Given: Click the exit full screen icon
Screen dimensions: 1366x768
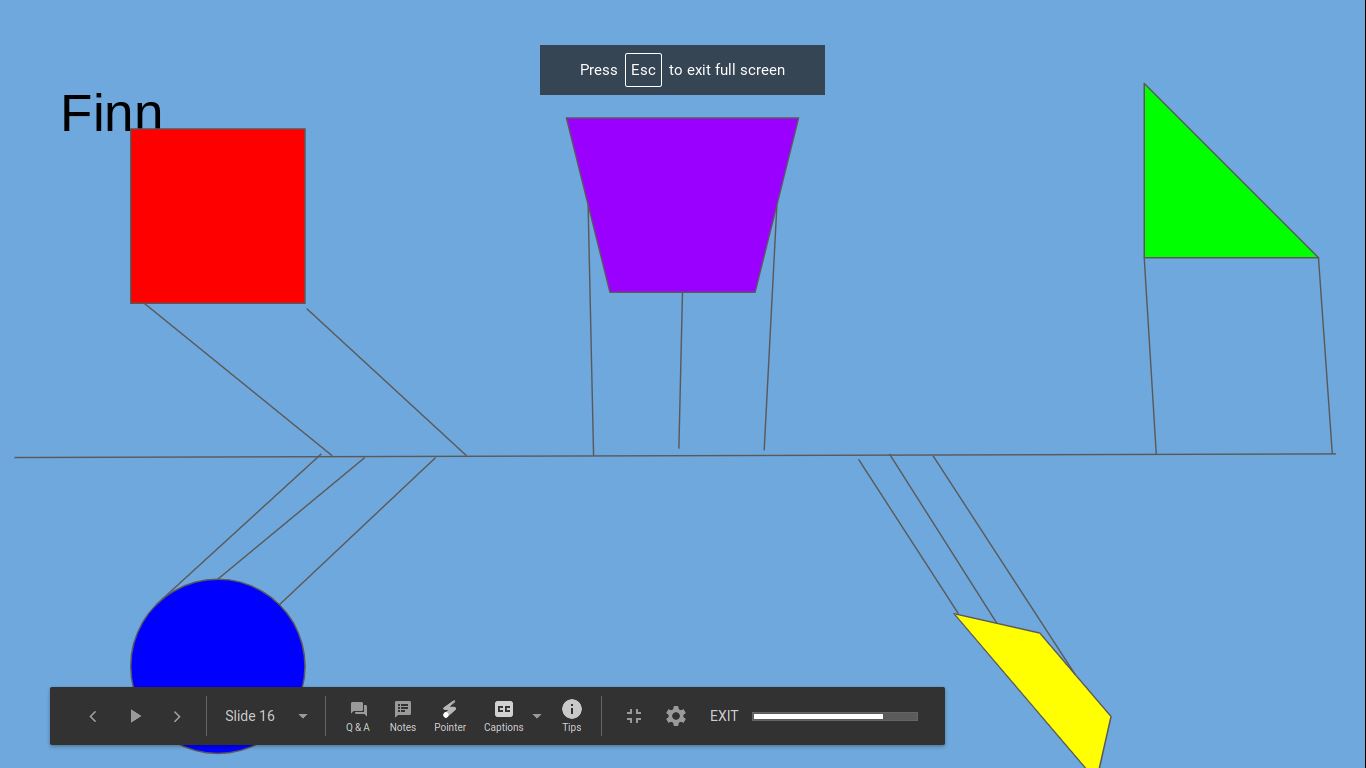Looking at the screenshot, I should pos(634,716).
